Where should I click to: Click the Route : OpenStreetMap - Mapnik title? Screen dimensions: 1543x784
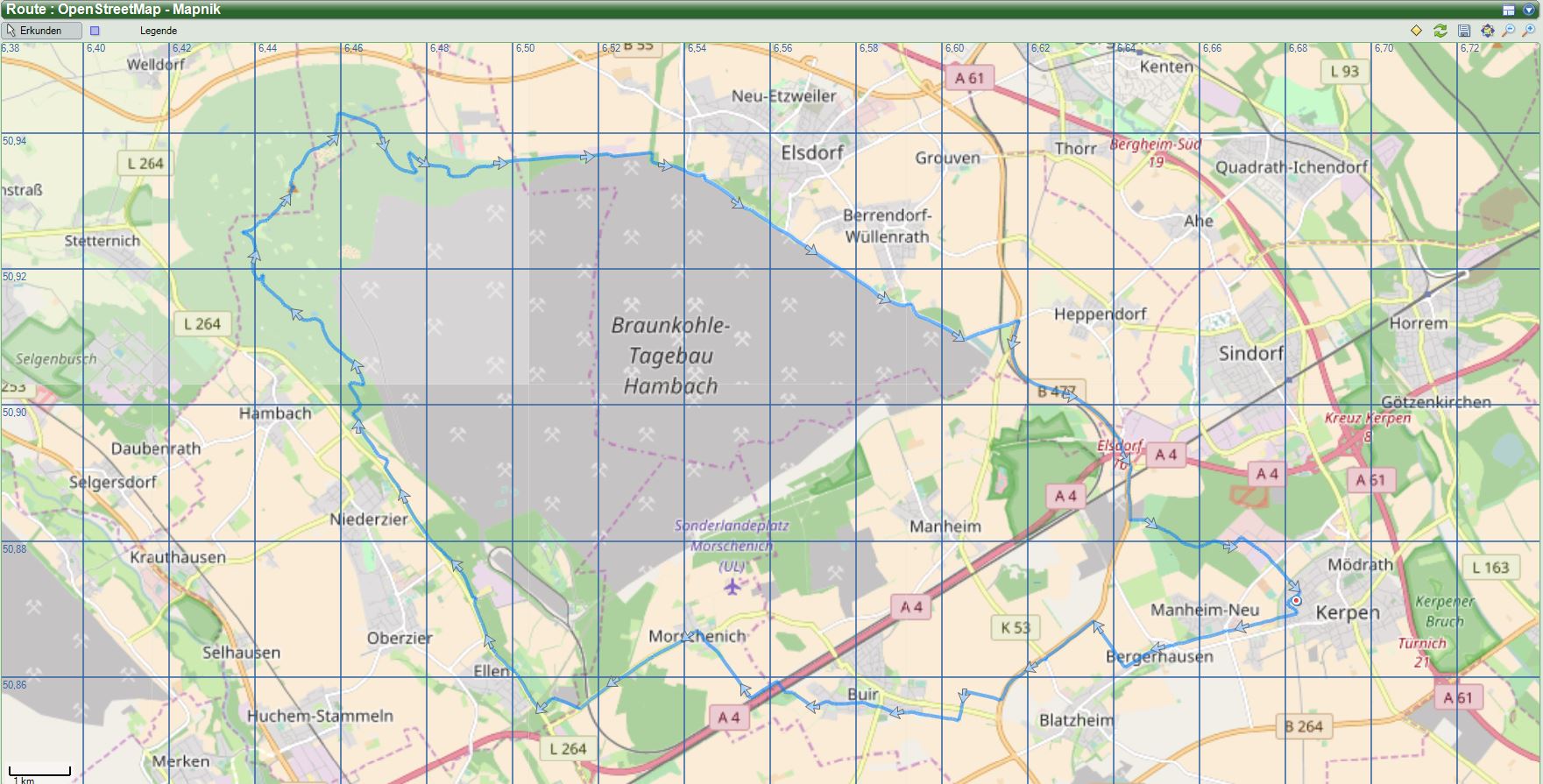tap(113, 10)
